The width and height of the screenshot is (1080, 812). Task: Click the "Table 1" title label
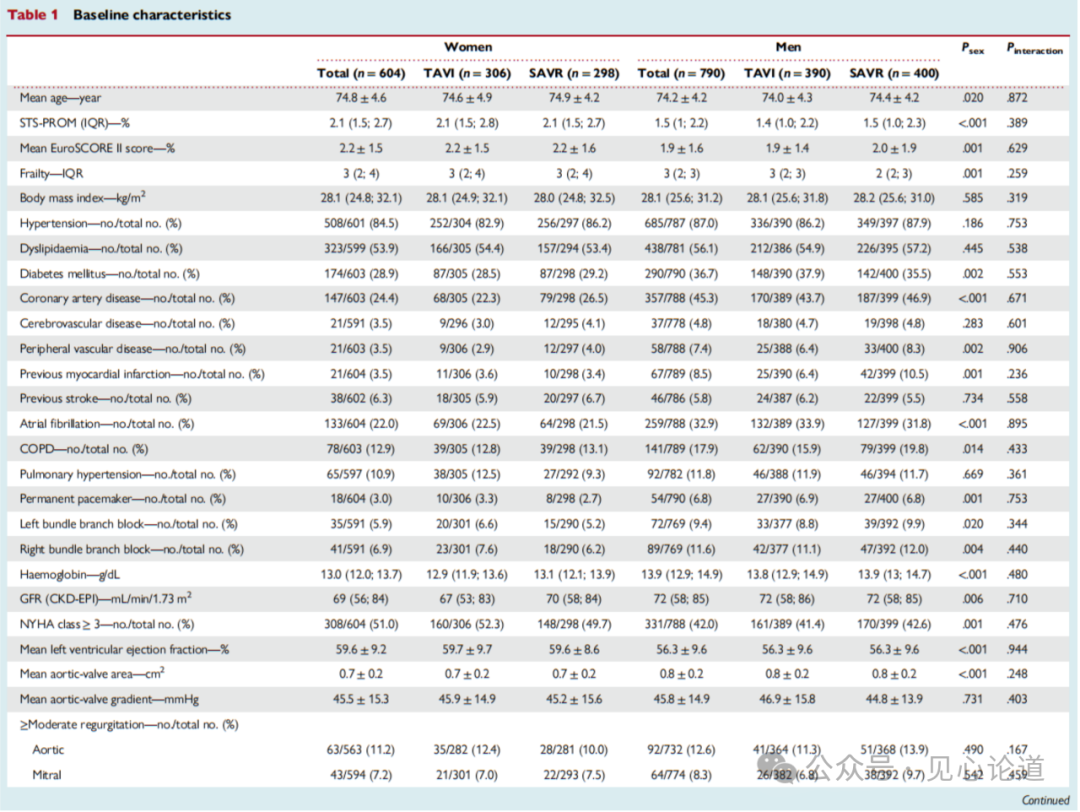tap(34, 15)
